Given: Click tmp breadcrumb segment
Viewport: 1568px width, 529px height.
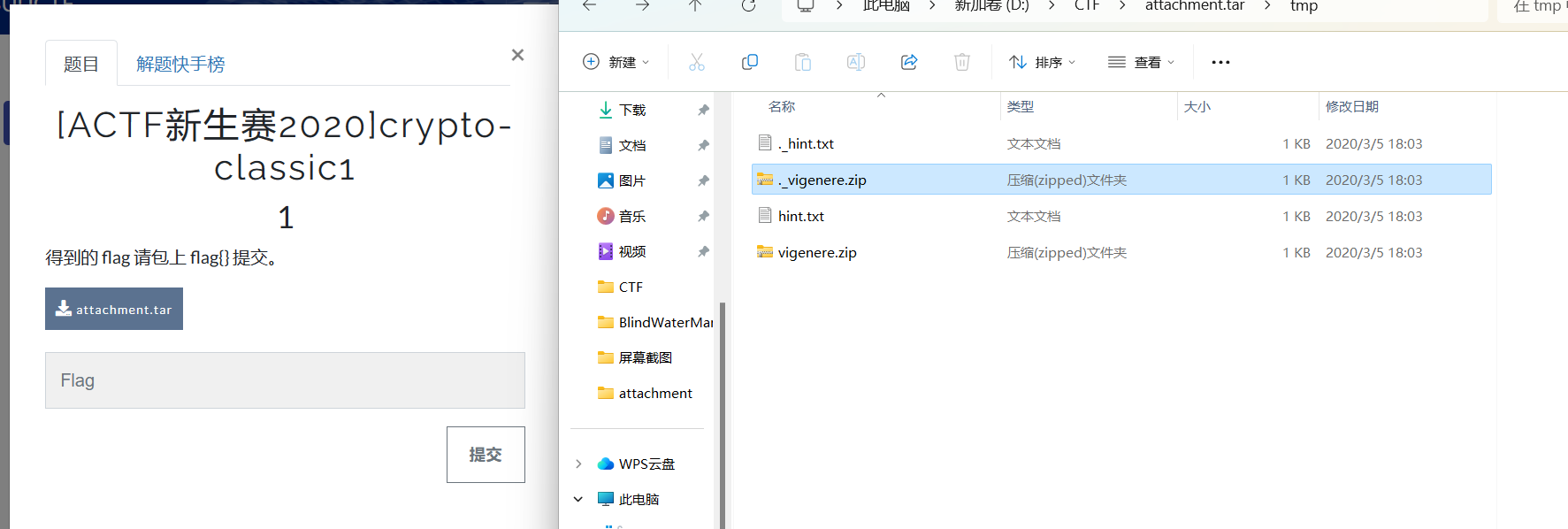Looking at the screenshot, I should [1304, 6].
